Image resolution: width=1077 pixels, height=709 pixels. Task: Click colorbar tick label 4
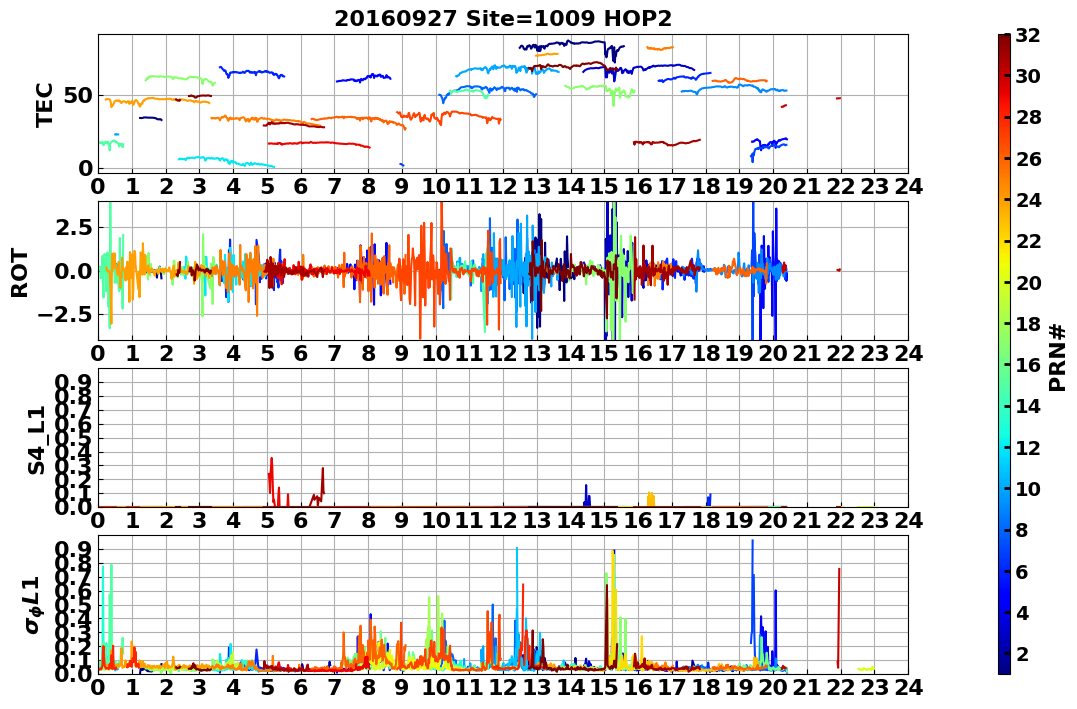pos(1022,612)
